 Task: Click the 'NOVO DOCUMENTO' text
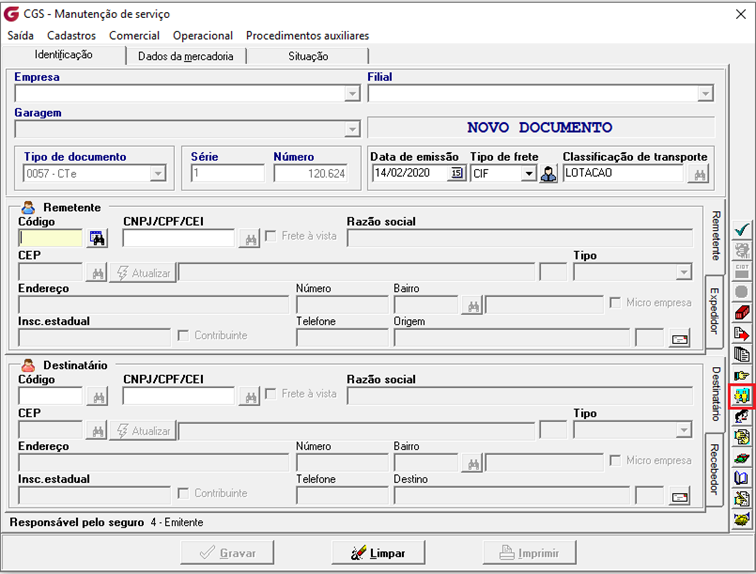point(540,127)
